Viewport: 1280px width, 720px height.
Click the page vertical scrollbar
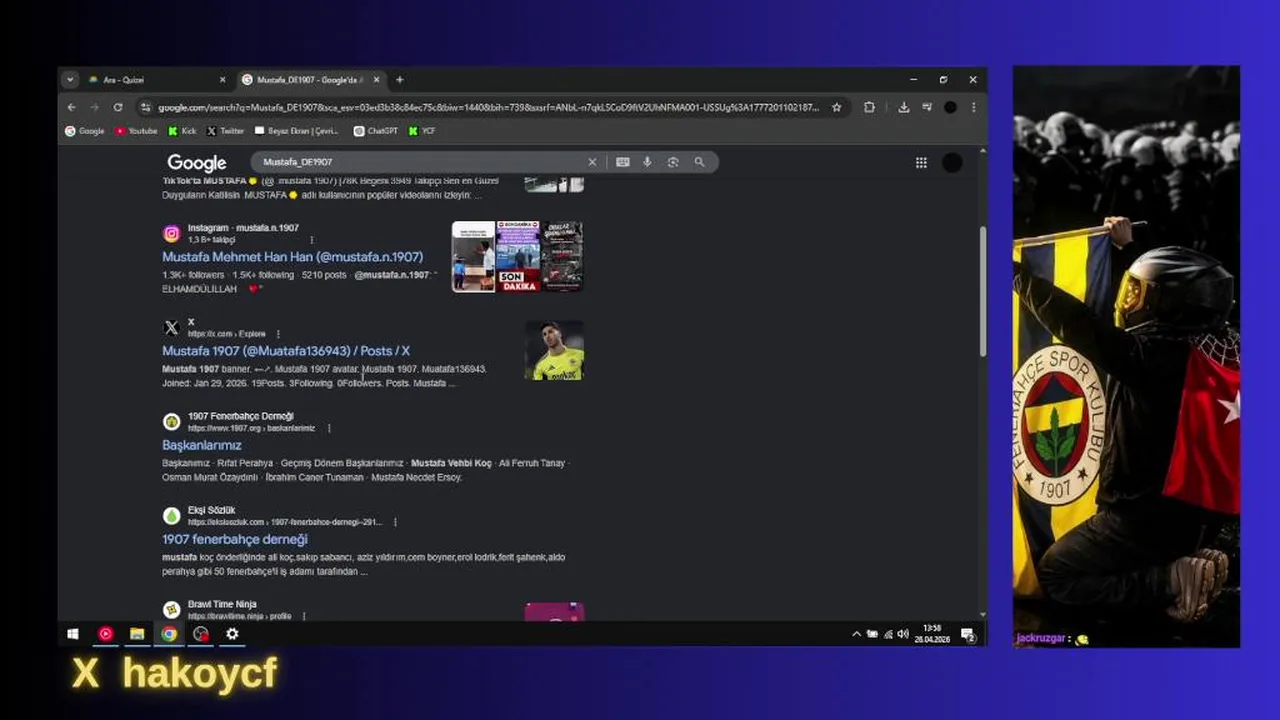pyautogui.click(x=982, y=290)
